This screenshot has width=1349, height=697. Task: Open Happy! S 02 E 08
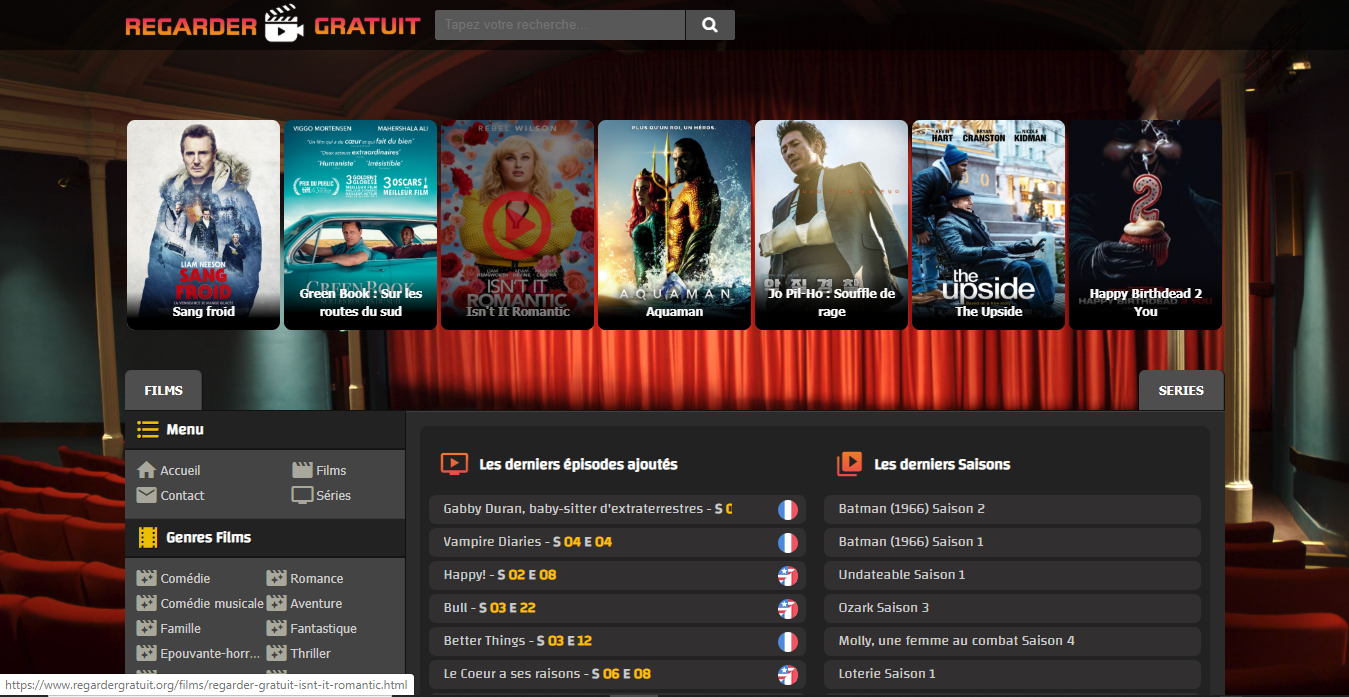pos(617,575)
